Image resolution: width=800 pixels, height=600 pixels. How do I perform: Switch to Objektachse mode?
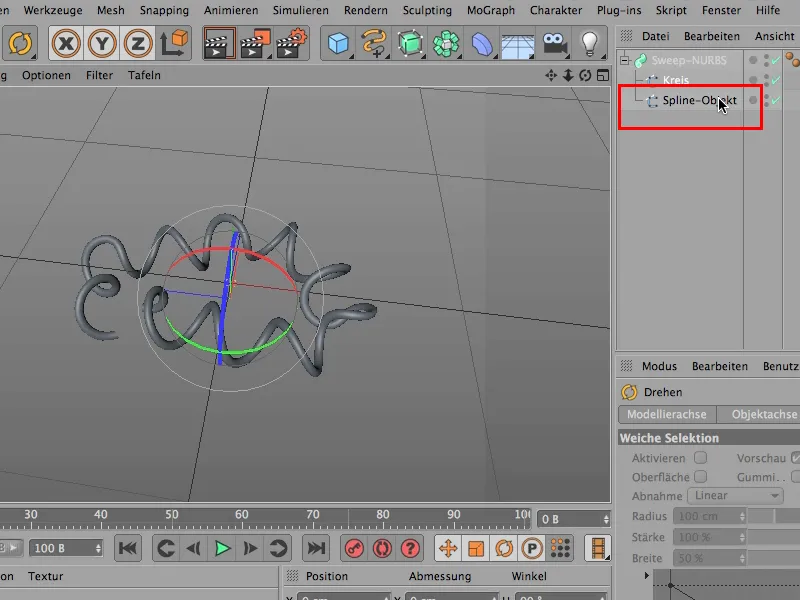762,414
